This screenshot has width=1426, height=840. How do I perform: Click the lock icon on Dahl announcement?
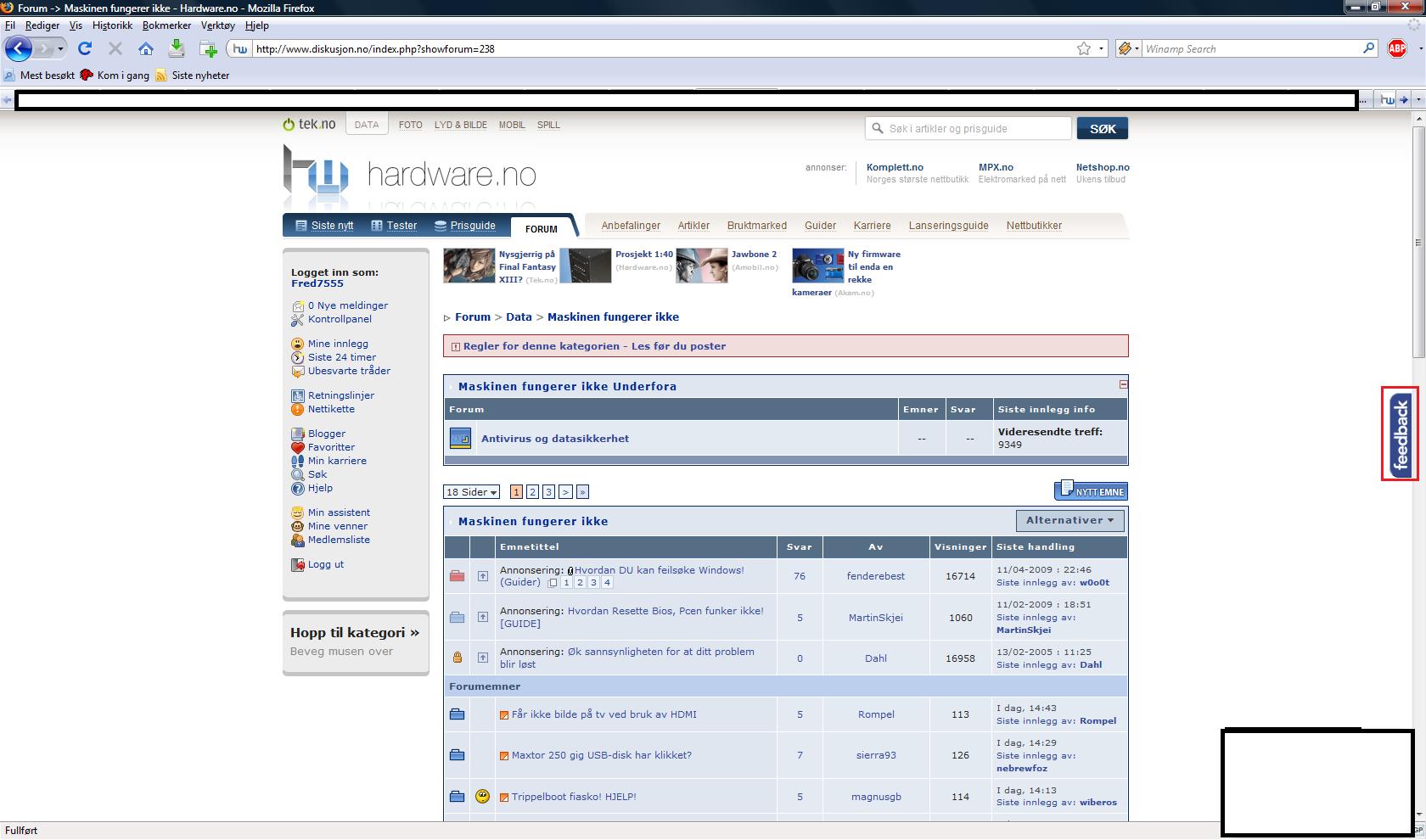pyautogui.click(x=458, y=658)
